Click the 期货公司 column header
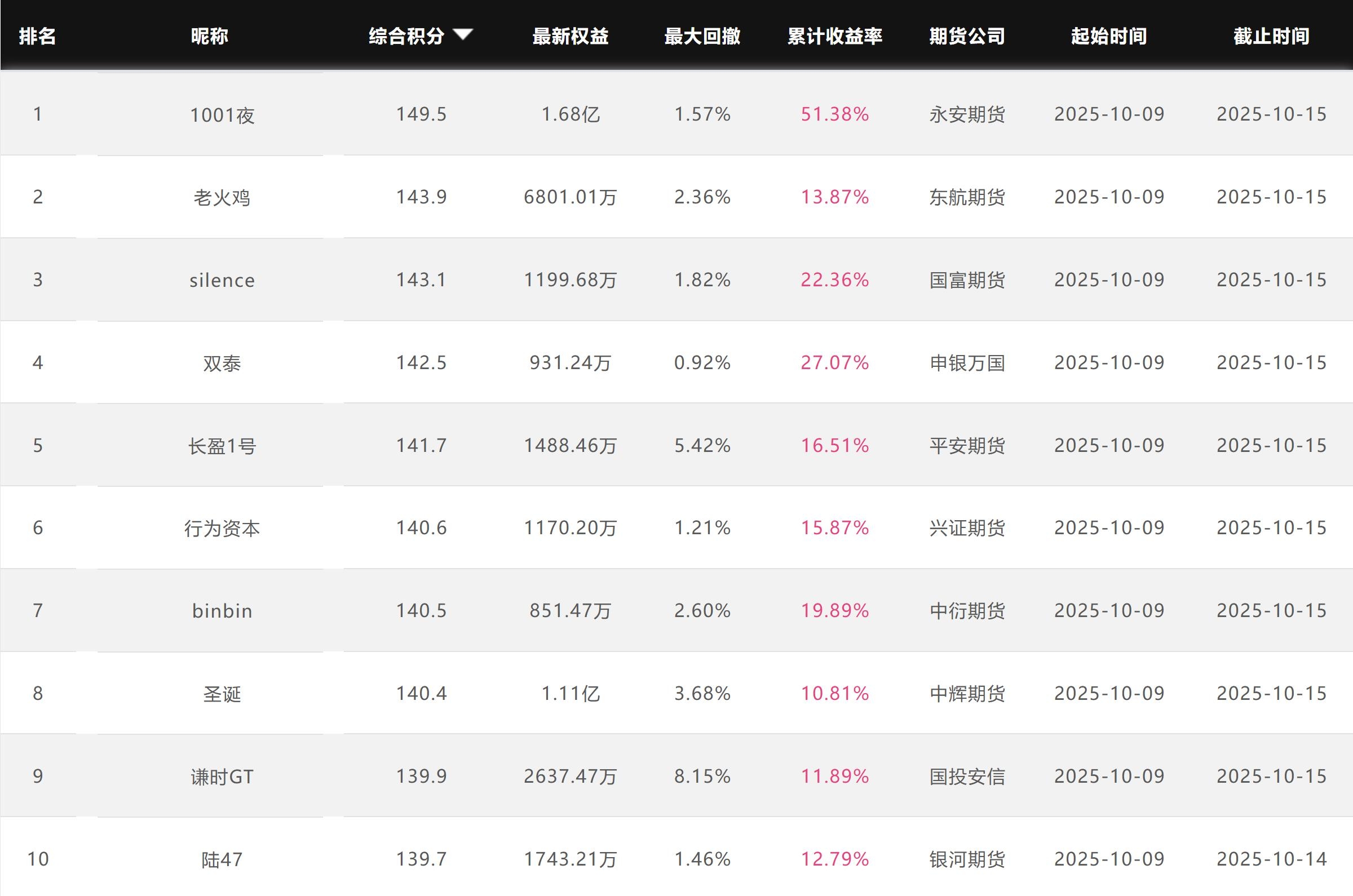The height and width of the screenshot is (896, 1353). coord(967,36)
